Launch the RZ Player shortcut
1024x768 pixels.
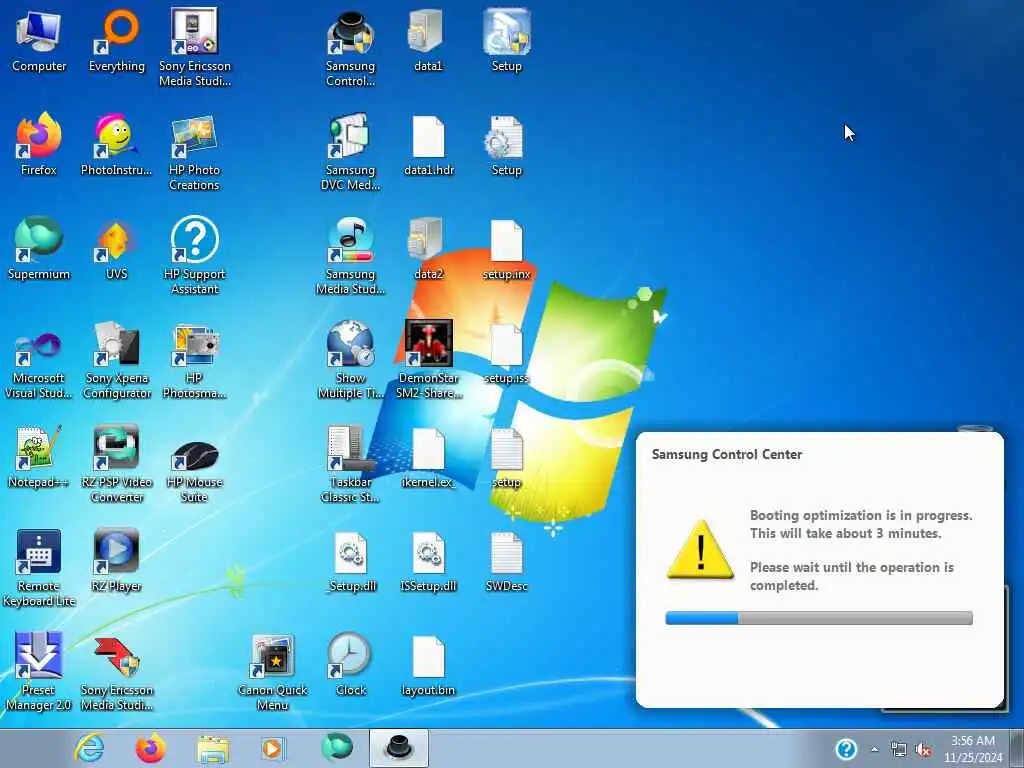click(116, 560)
